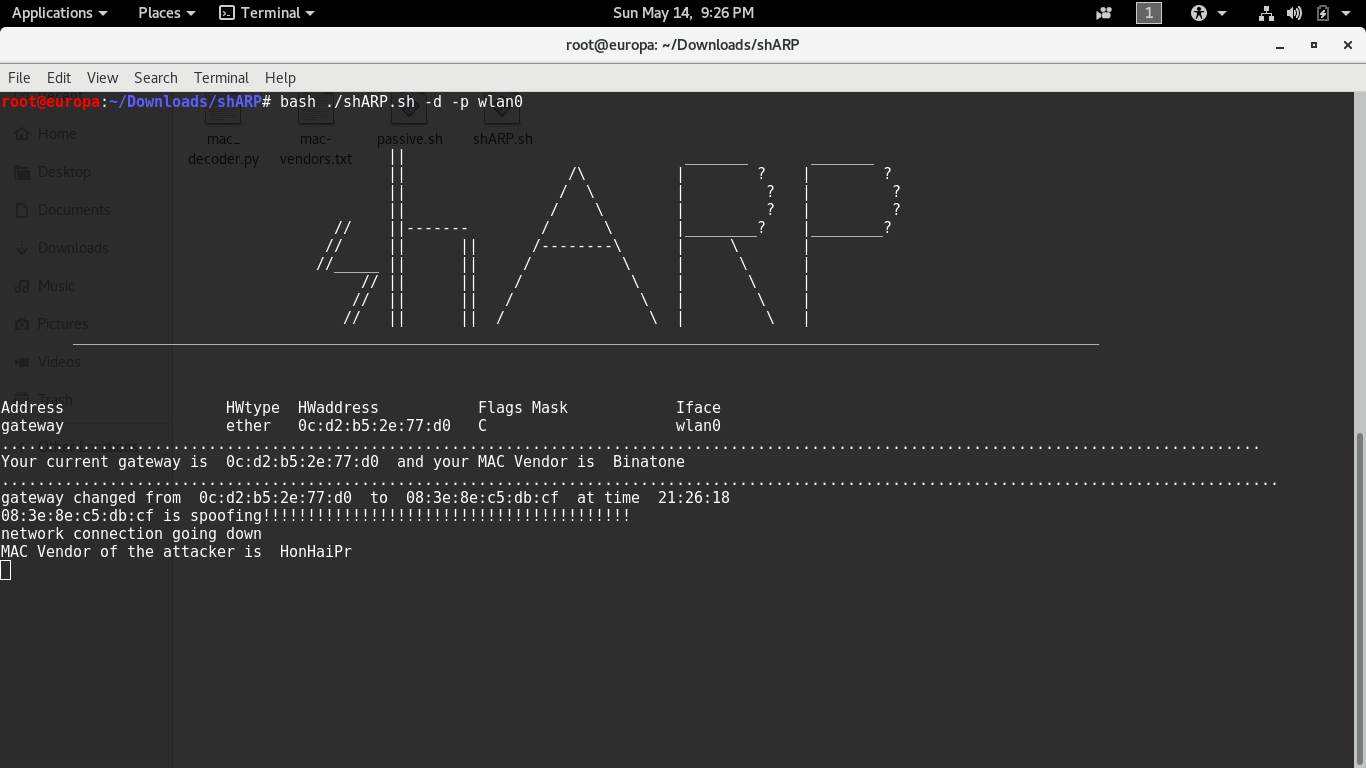Open the Help menu
The width and height of the screenshot is (1366, 768).
pos(280,77)
